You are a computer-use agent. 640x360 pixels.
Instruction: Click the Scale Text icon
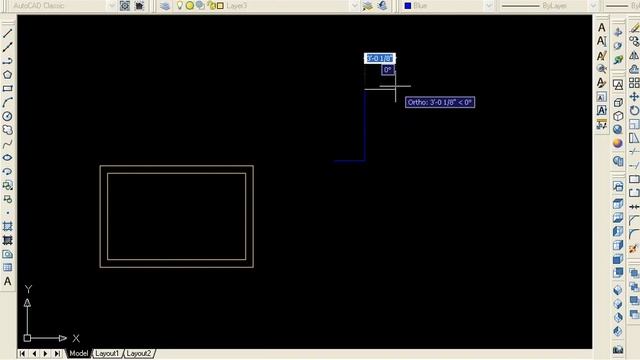602,97
